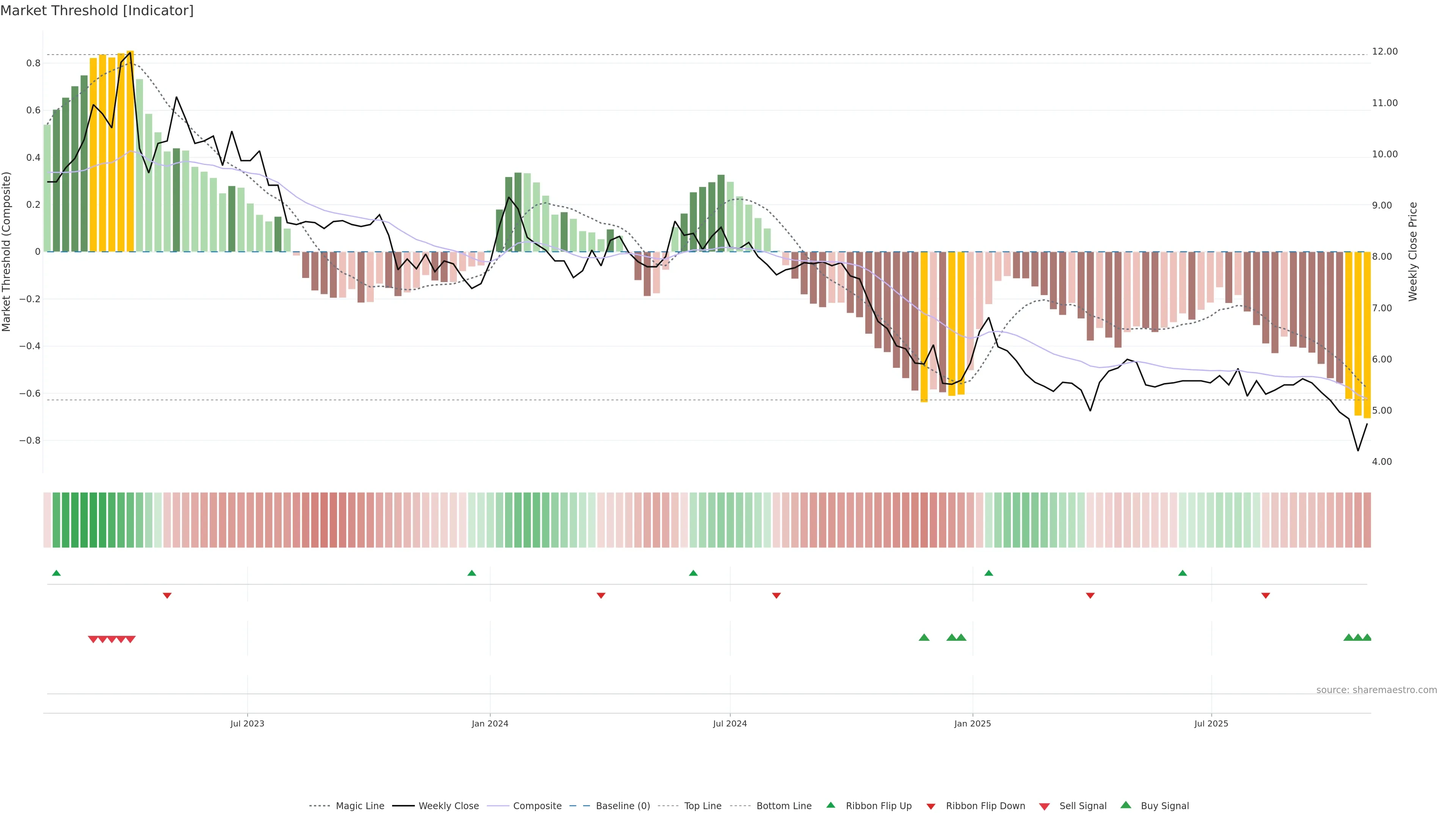Select the Ribbon Flip Down marker after Jul 2024
The height and width of the screenshot is (819, 1456).
(x=777, y=596)
